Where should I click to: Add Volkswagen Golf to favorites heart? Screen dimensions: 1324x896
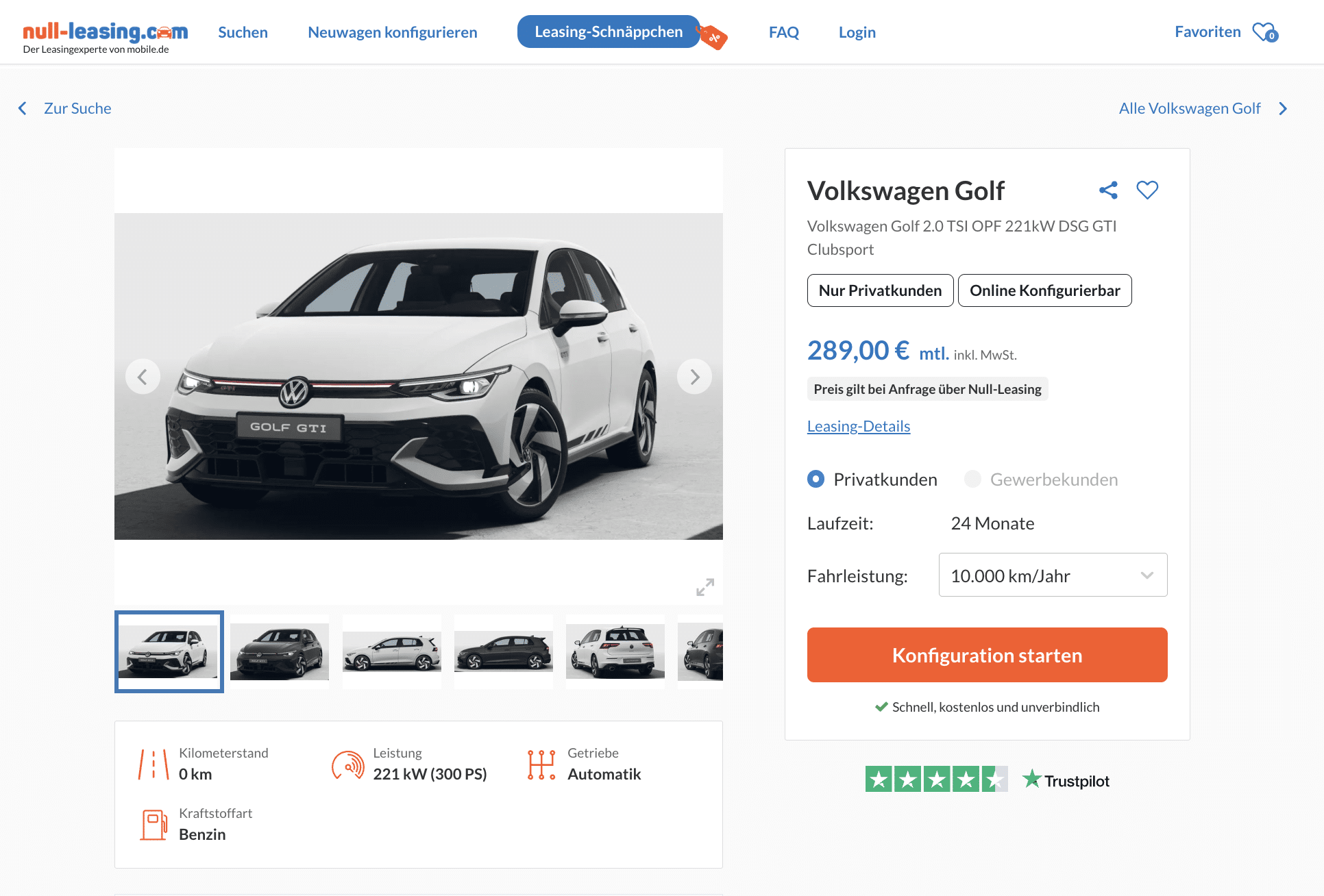(x=1147, y=190)
